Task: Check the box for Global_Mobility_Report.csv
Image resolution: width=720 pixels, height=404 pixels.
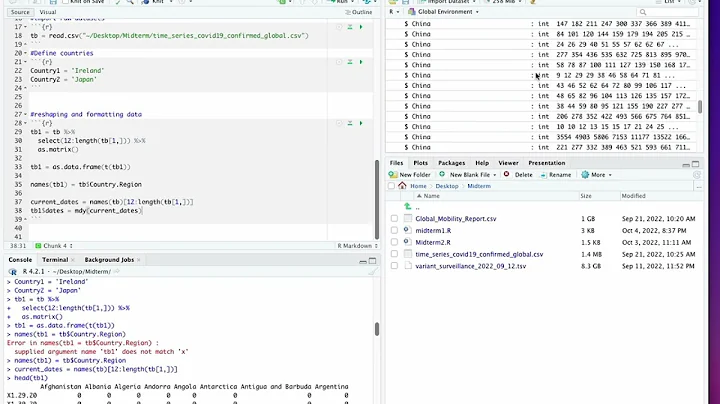Action: tap(394, 219)
